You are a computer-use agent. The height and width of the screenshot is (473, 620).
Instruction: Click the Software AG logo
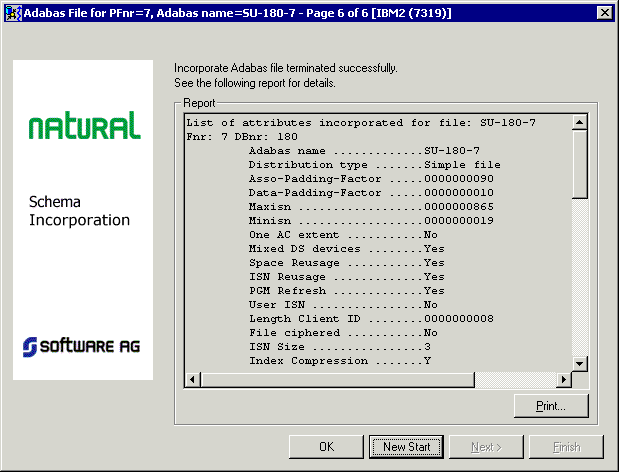pos(82,346)
